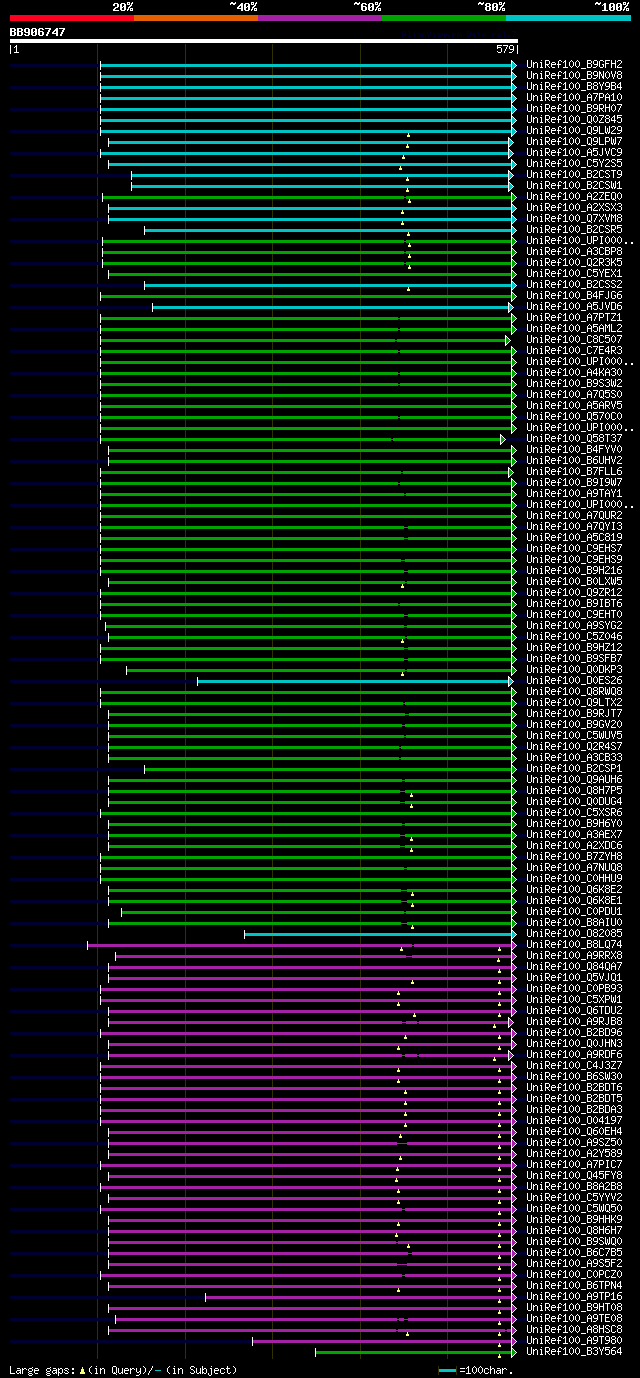
Task: Click label UniRef100_C5YEX1
Action: point(574,273)
